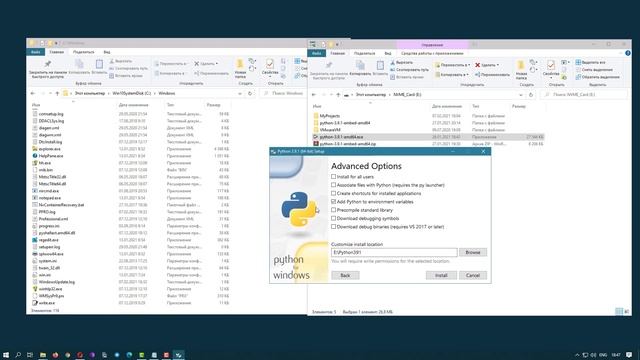640x360 pixels.
Task: Click Browse for the install location
Action: pos(473,252)
